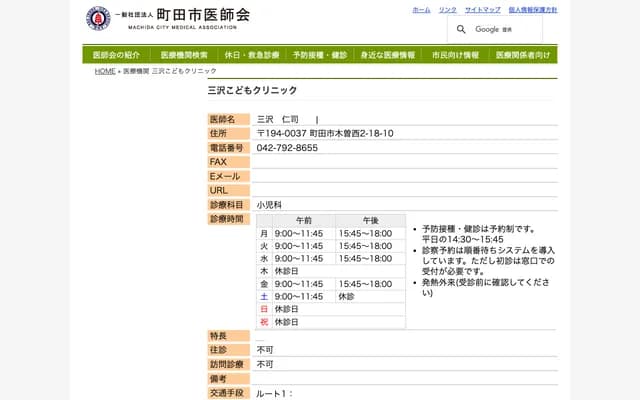Click the 午前 column header in schedule
640x400 pixels.
point(303,220)
